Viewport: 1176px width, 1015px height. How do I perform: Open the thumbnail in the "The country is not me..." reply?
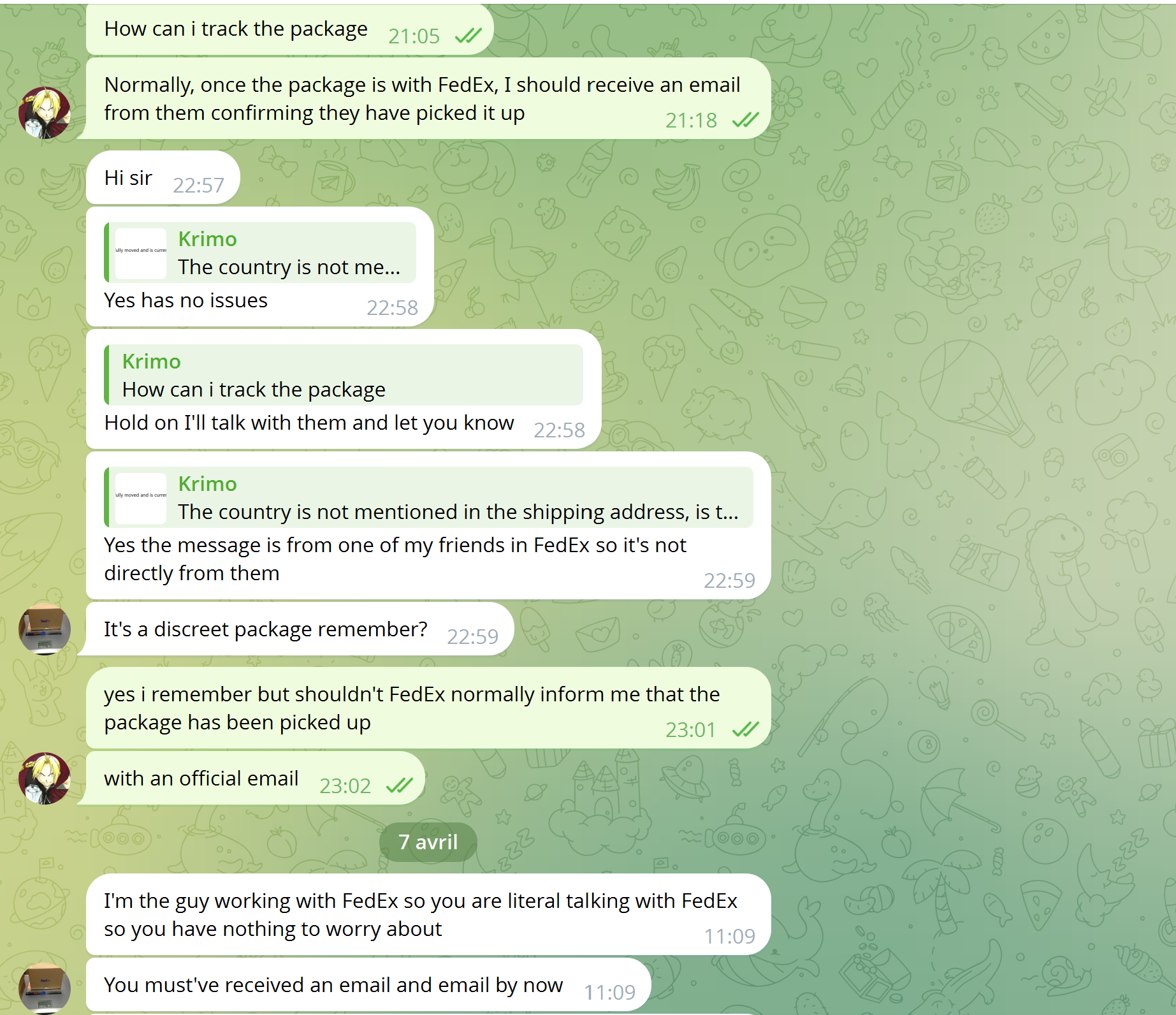(x=141, y=253)
